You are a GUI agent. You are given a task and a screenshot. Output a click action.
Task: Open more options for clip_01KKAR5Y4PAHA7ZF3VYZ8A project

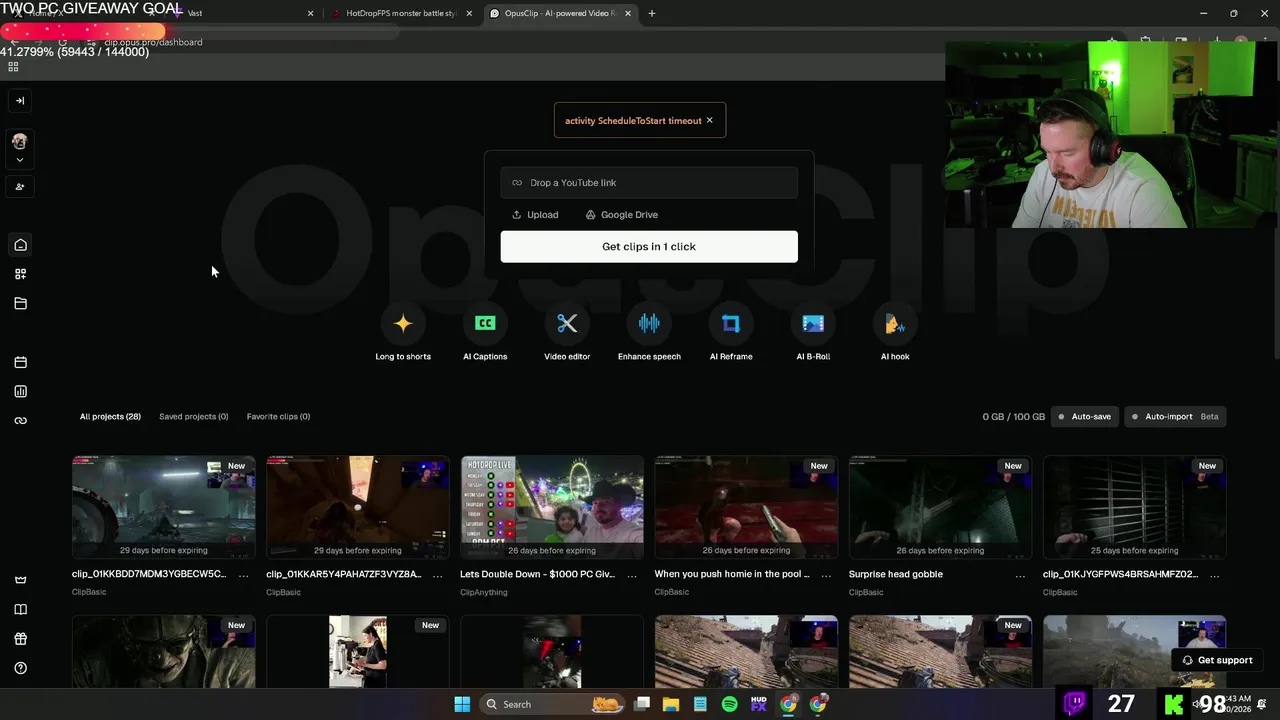pyautogui.click(x=437, y=575)
